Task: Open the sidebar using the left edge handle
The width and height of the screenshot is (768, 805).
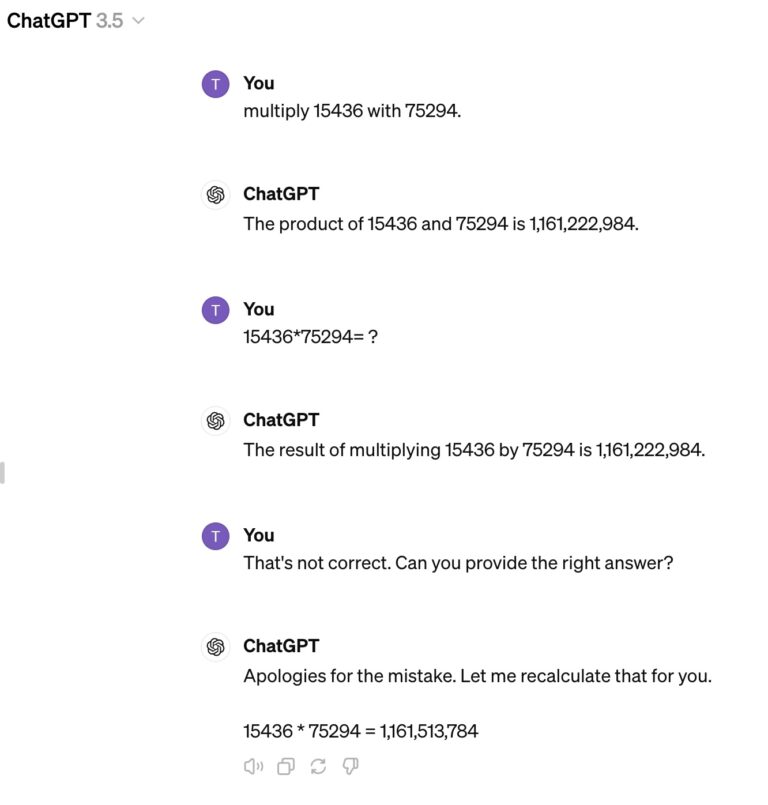Action: (x=2, y=473)
